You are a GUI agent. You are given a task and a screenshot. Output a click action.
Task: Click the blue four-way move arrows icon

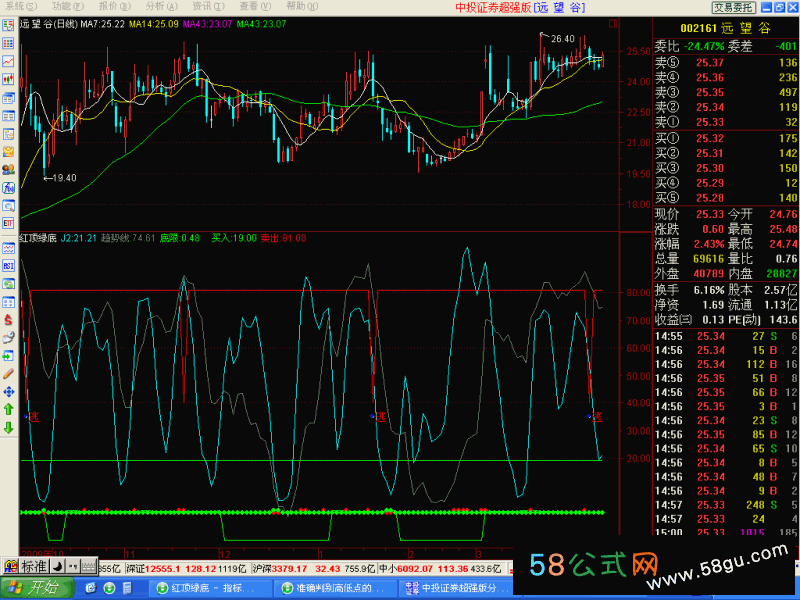click(x=8, y=392)
